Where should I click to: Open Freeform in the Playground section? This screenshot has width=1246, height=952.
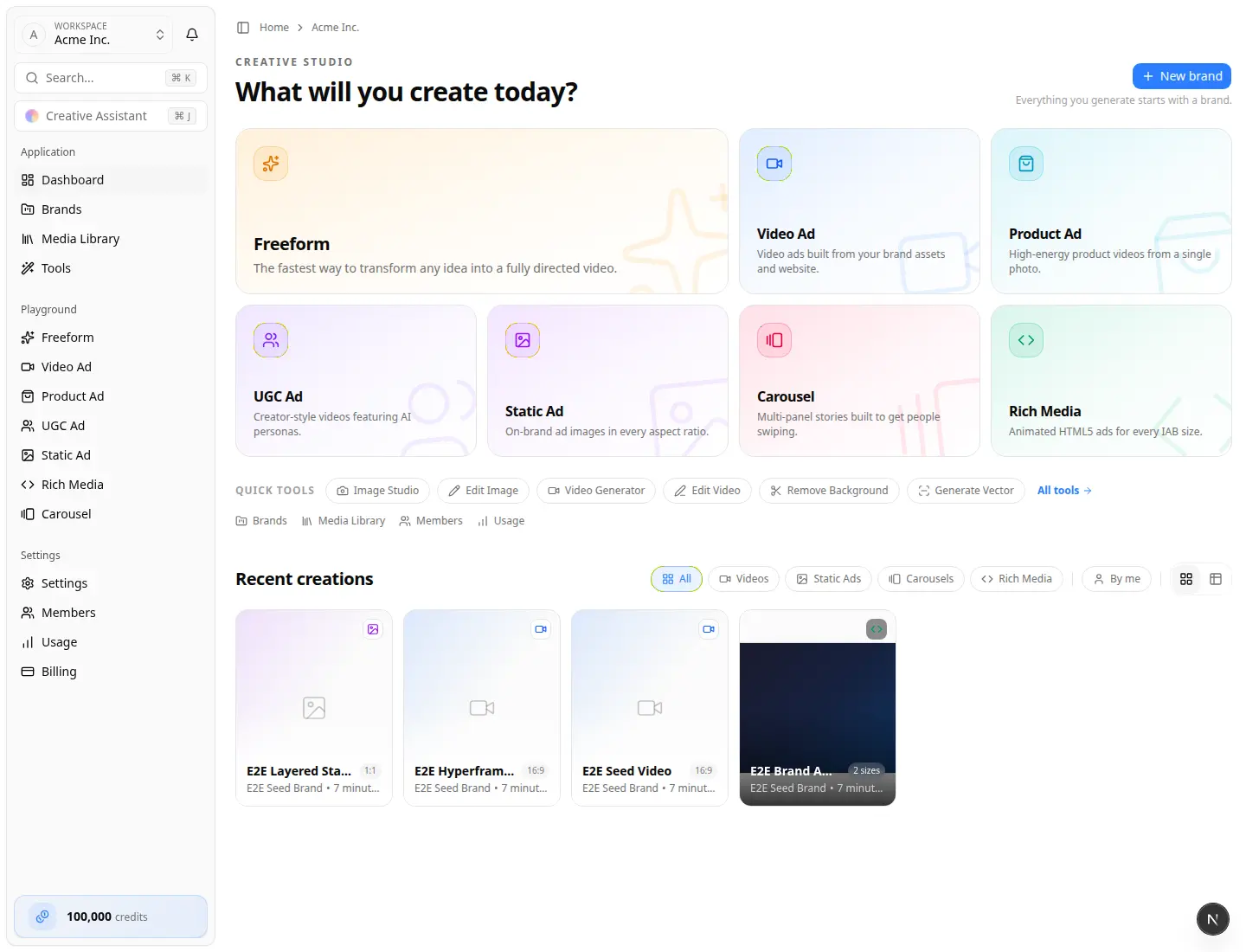tap(111, 338)
